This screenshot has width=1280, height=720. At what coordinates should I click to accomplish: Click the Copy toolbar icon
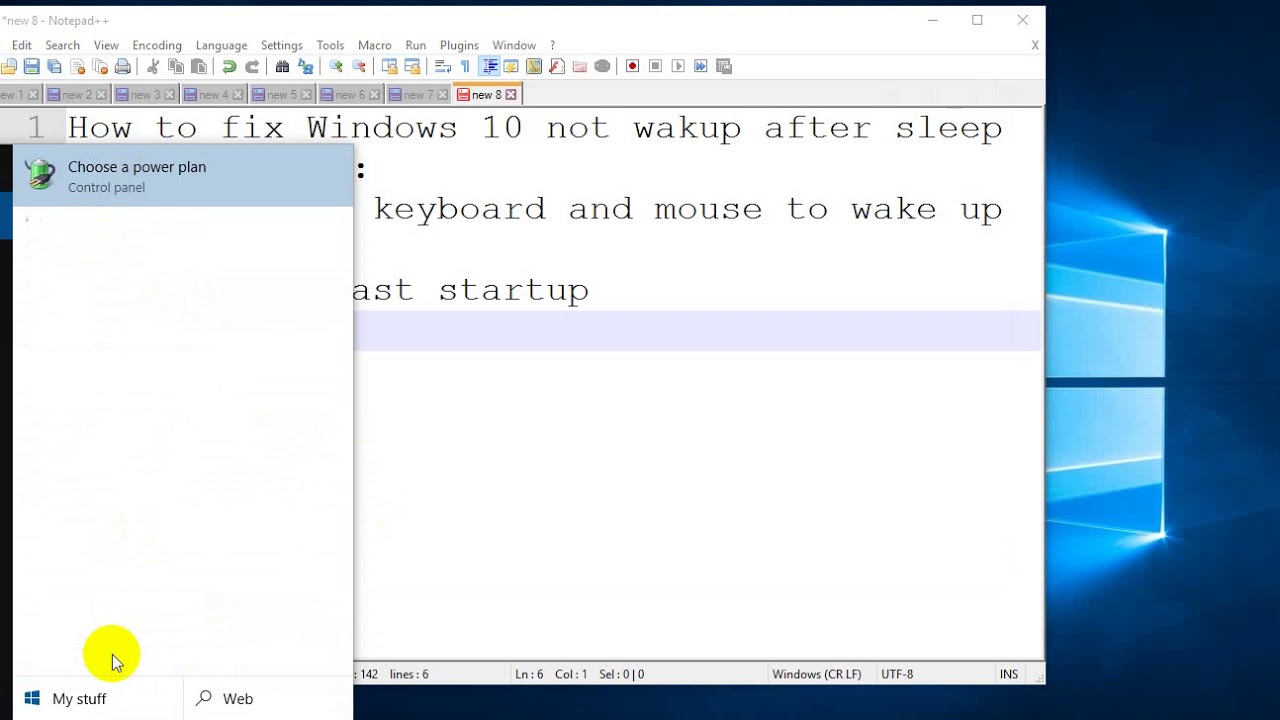176,66
